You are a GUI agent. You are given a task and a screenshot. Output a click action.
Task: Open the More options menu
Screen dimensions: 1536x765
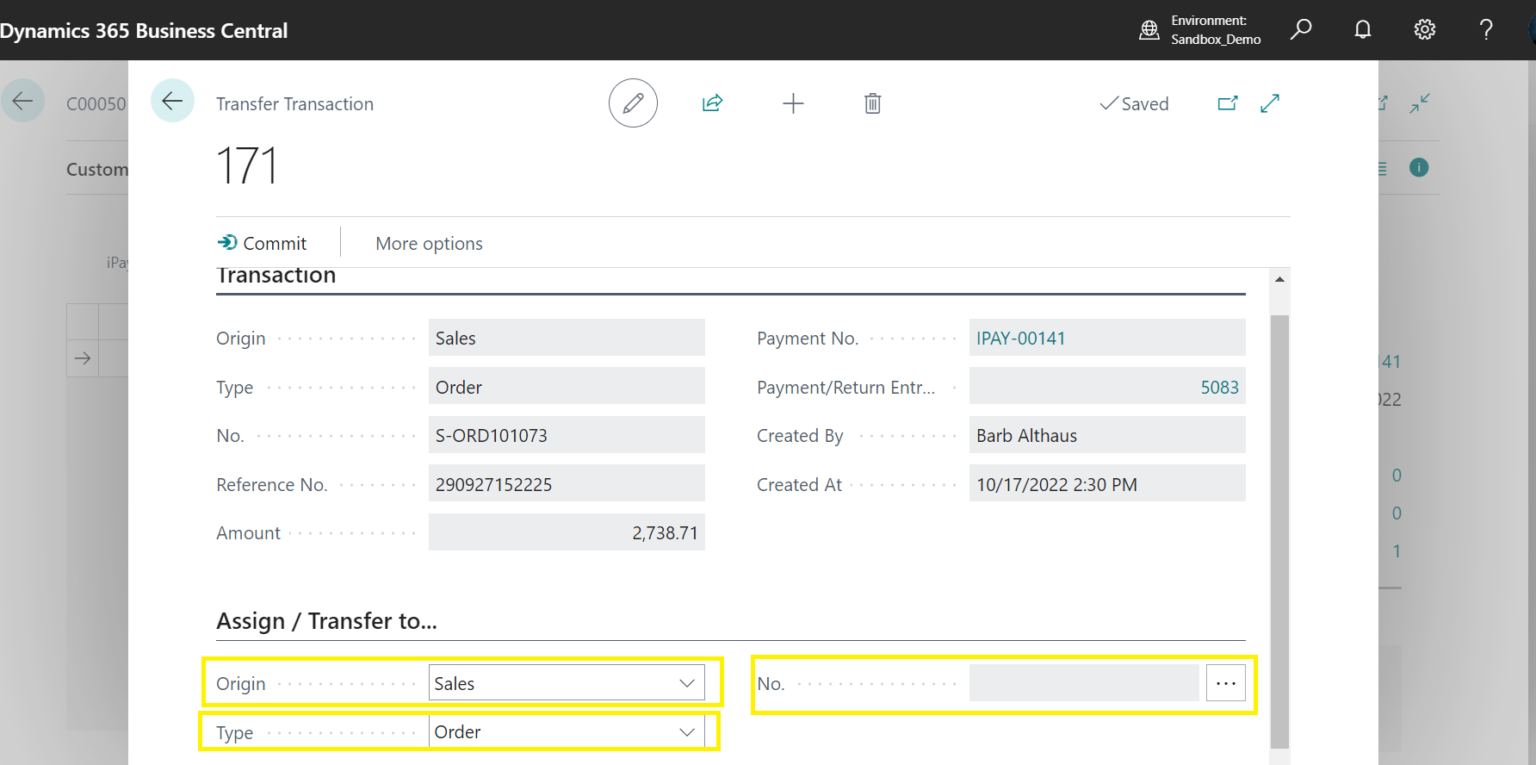429,242
